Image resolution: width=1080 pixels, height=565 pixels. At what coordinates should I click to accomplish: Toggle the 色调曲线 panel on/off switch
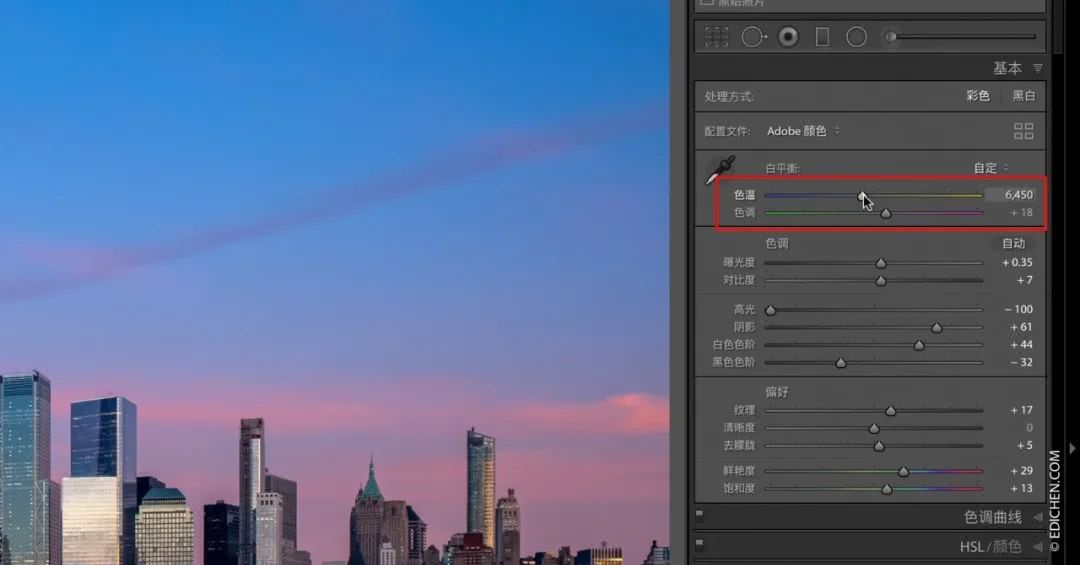700,517
